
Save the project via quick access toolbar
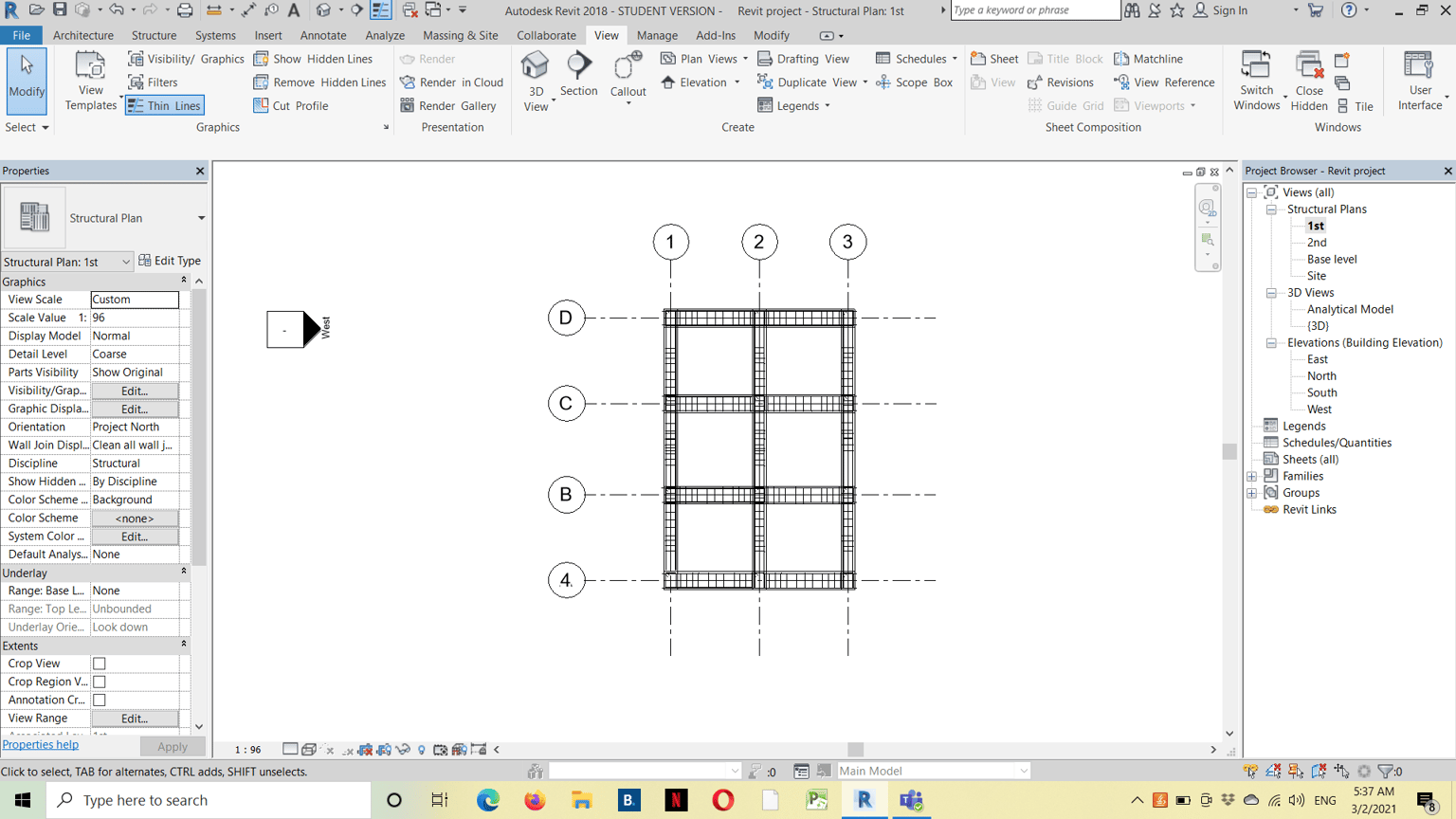(x=60, y=10)
